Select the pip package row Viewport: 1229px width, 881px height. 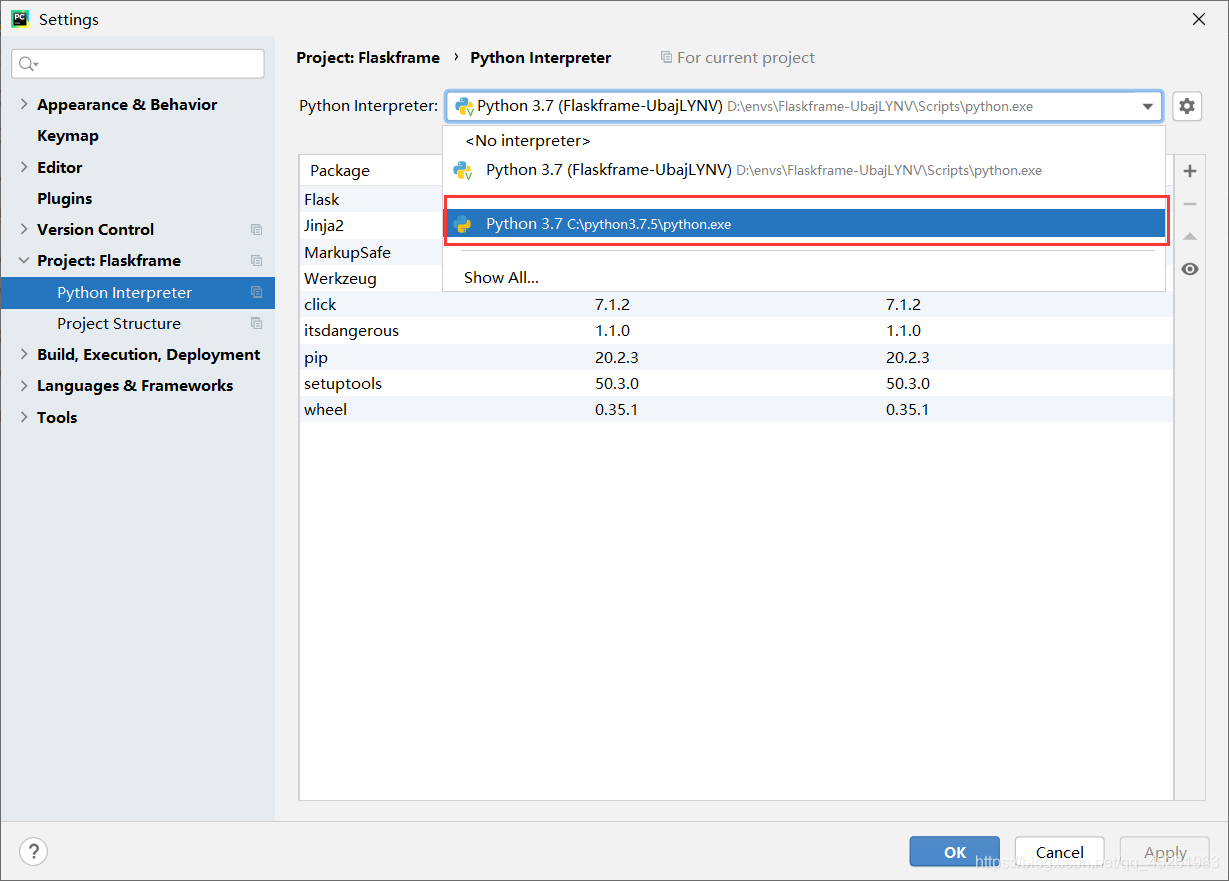coord(736,357)
